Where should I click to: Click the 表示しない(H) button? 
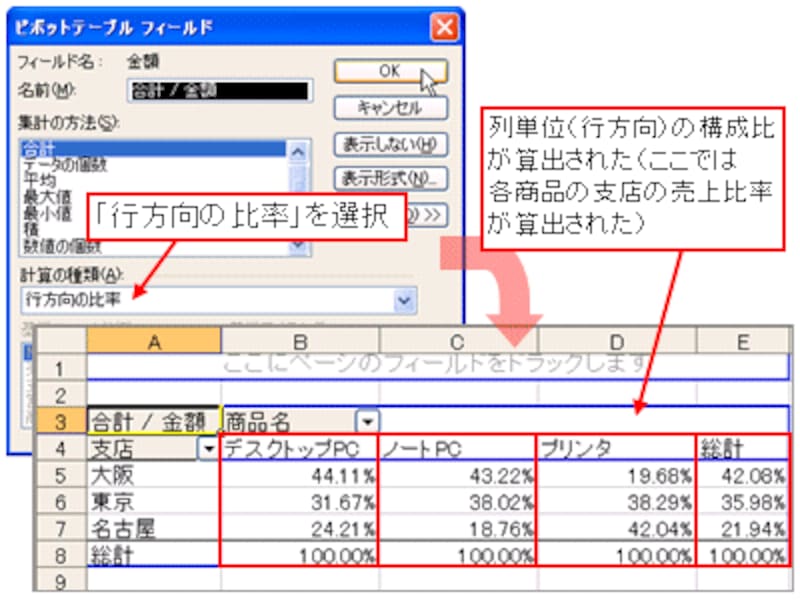click(390, 144)
